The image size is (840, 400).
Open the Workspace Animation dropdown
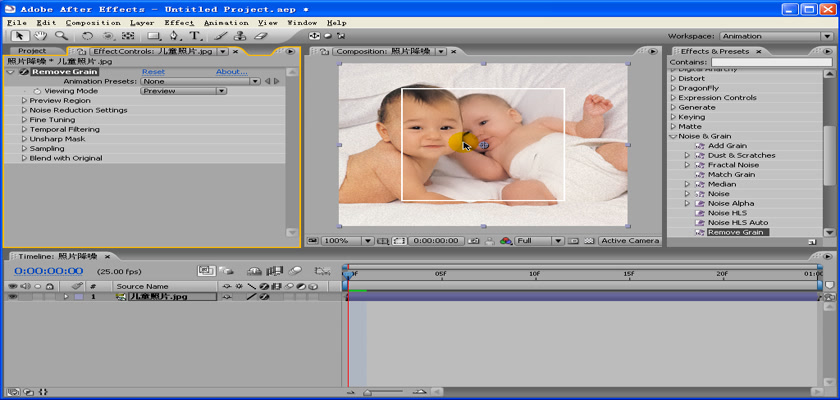coord(776,36)
